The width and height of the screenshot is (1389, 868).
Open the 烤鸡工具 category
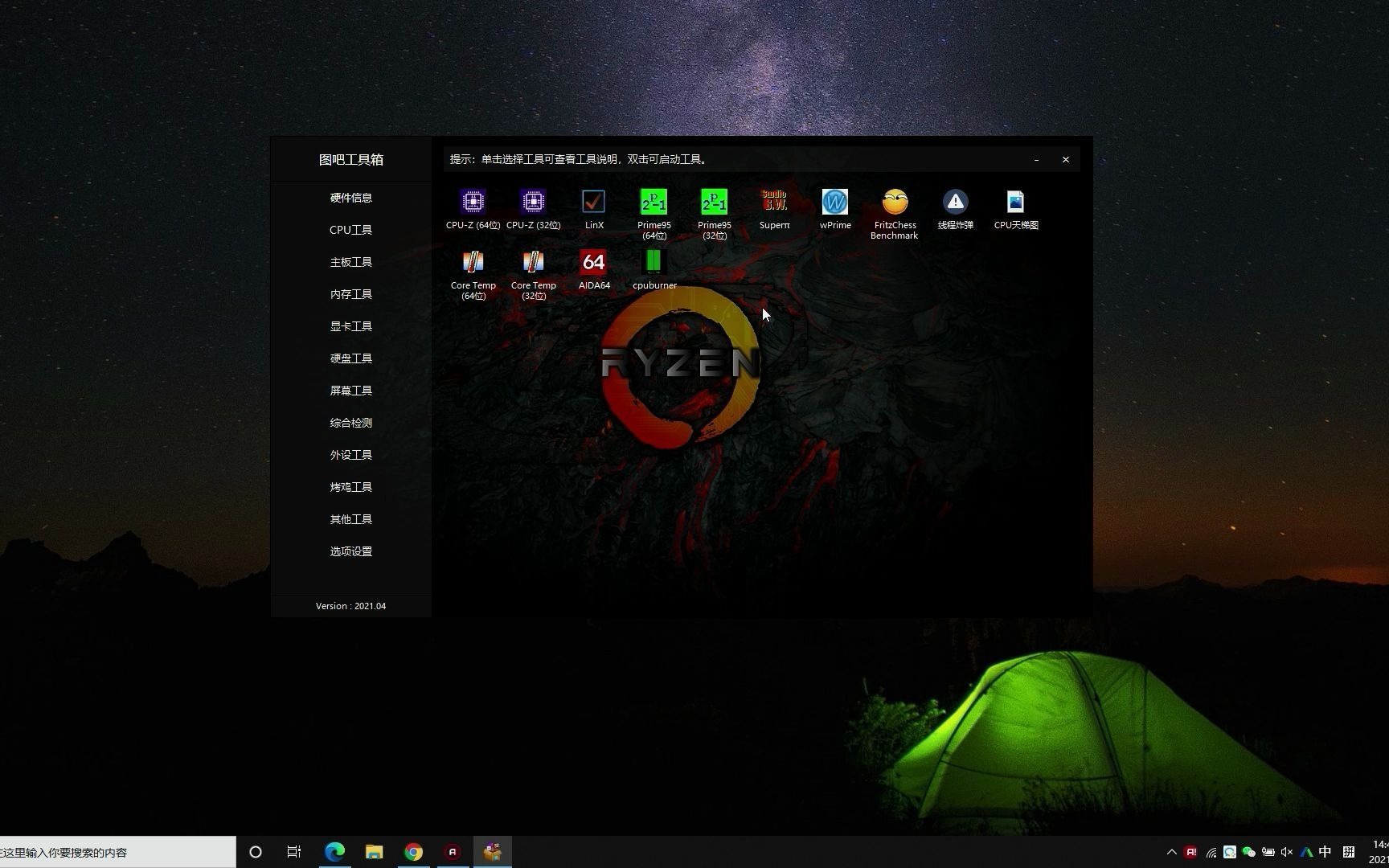pyautogui.click(x=351, y=487)
